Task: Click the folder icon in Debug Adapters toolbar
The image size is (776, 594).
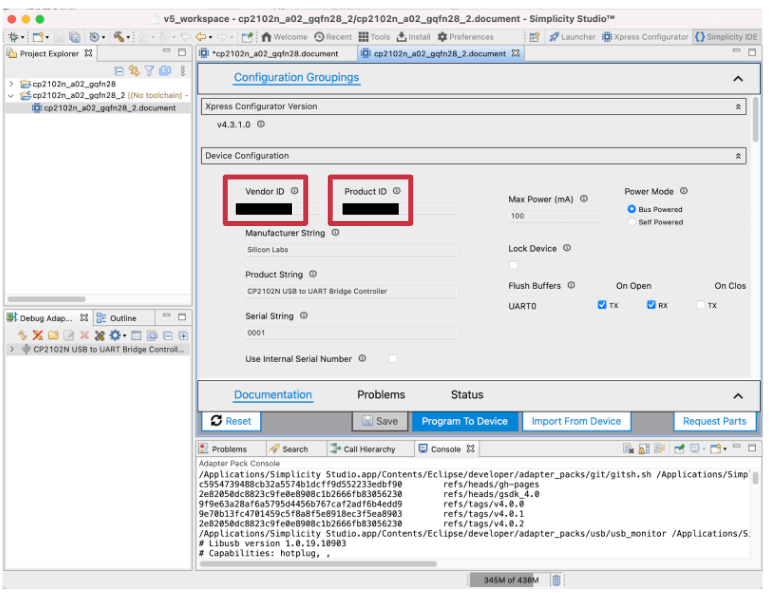Action: pyautogui.click(x=53, y=336)
